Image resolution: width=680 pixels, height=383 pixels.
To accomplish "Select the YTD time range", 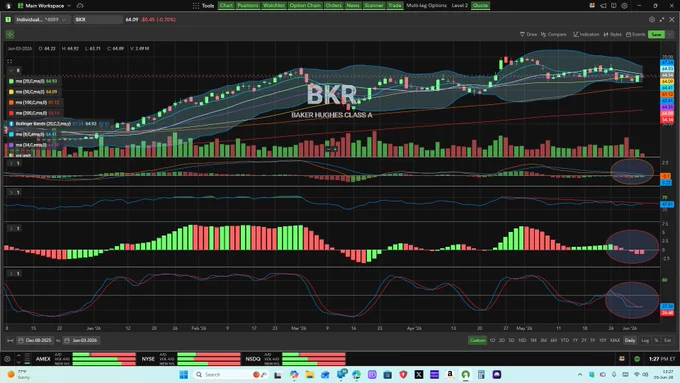I will 564,340.
